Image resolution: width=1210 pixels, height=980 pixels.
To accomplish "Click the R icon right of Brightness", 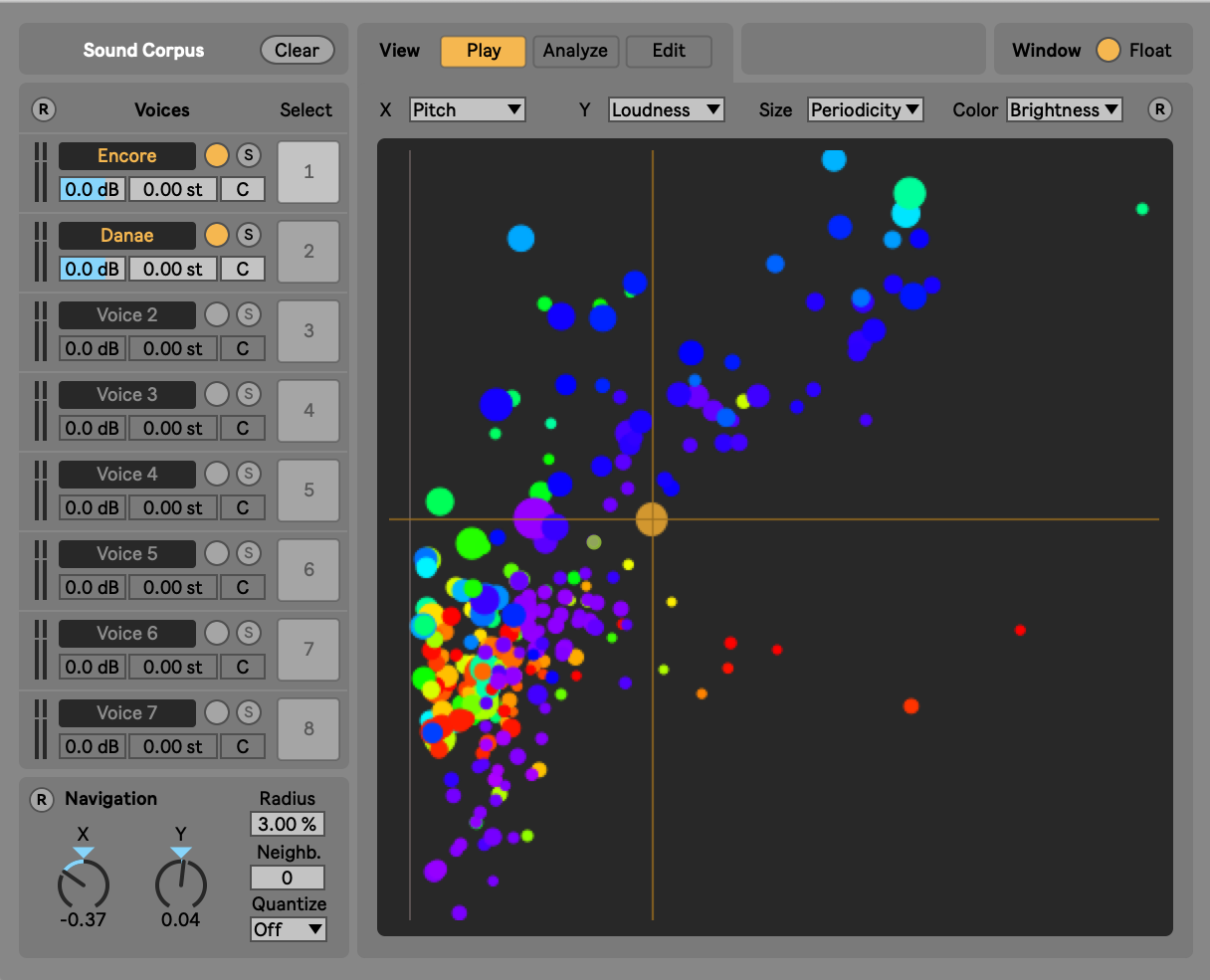I will [x=1159, y=109].
